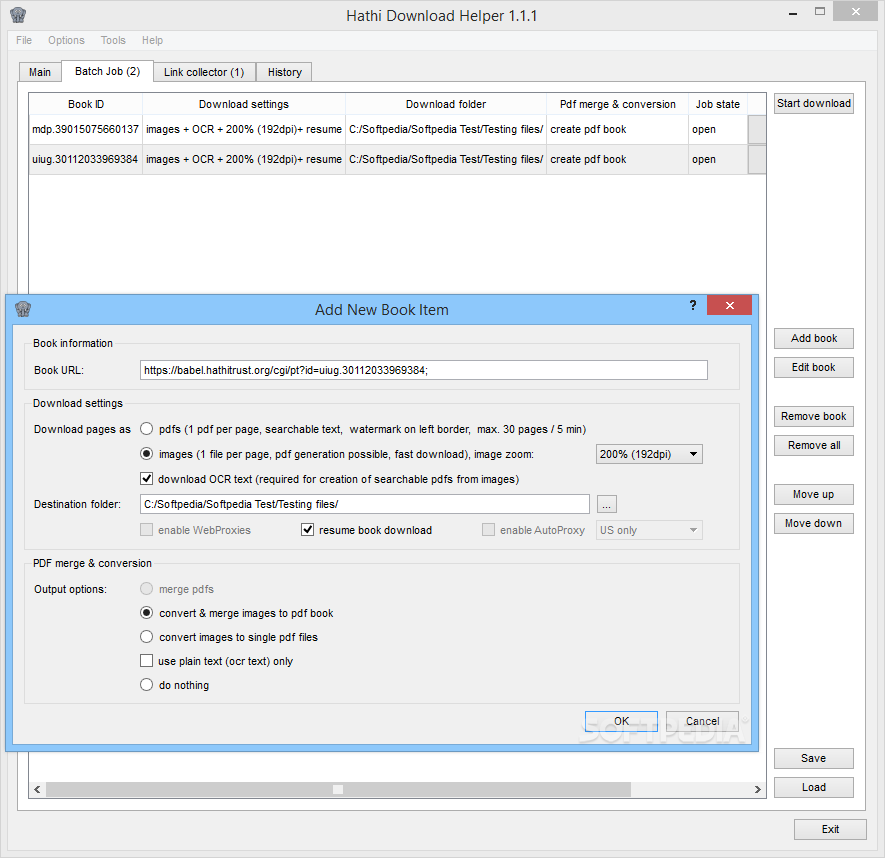Select the merge pdfs radio option
The height and width of the screenshot is (858, 885).
[146, 589]
